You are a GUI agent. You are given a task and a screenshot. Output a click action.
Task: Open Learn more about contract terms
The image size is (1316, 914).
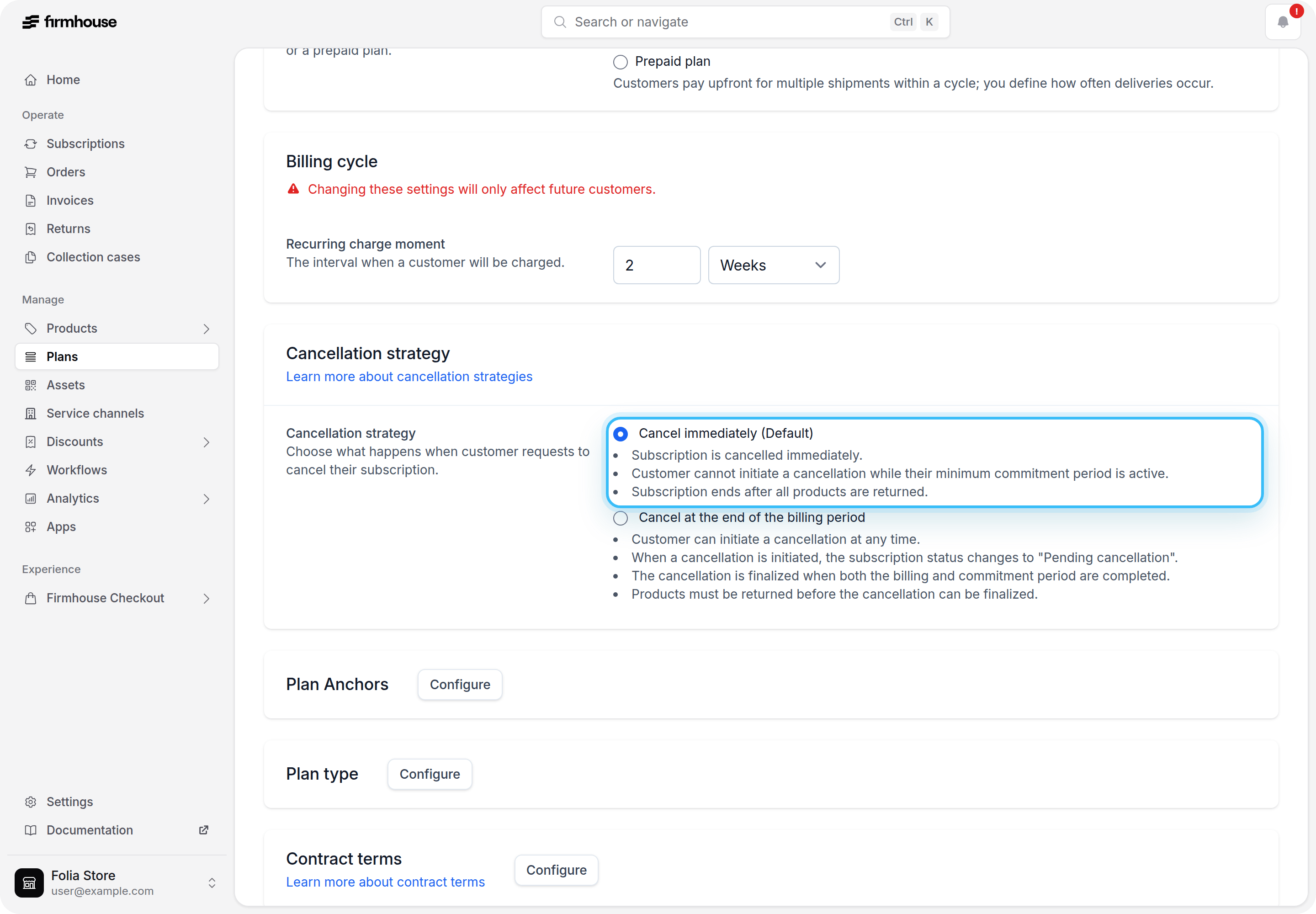(385, 882)
